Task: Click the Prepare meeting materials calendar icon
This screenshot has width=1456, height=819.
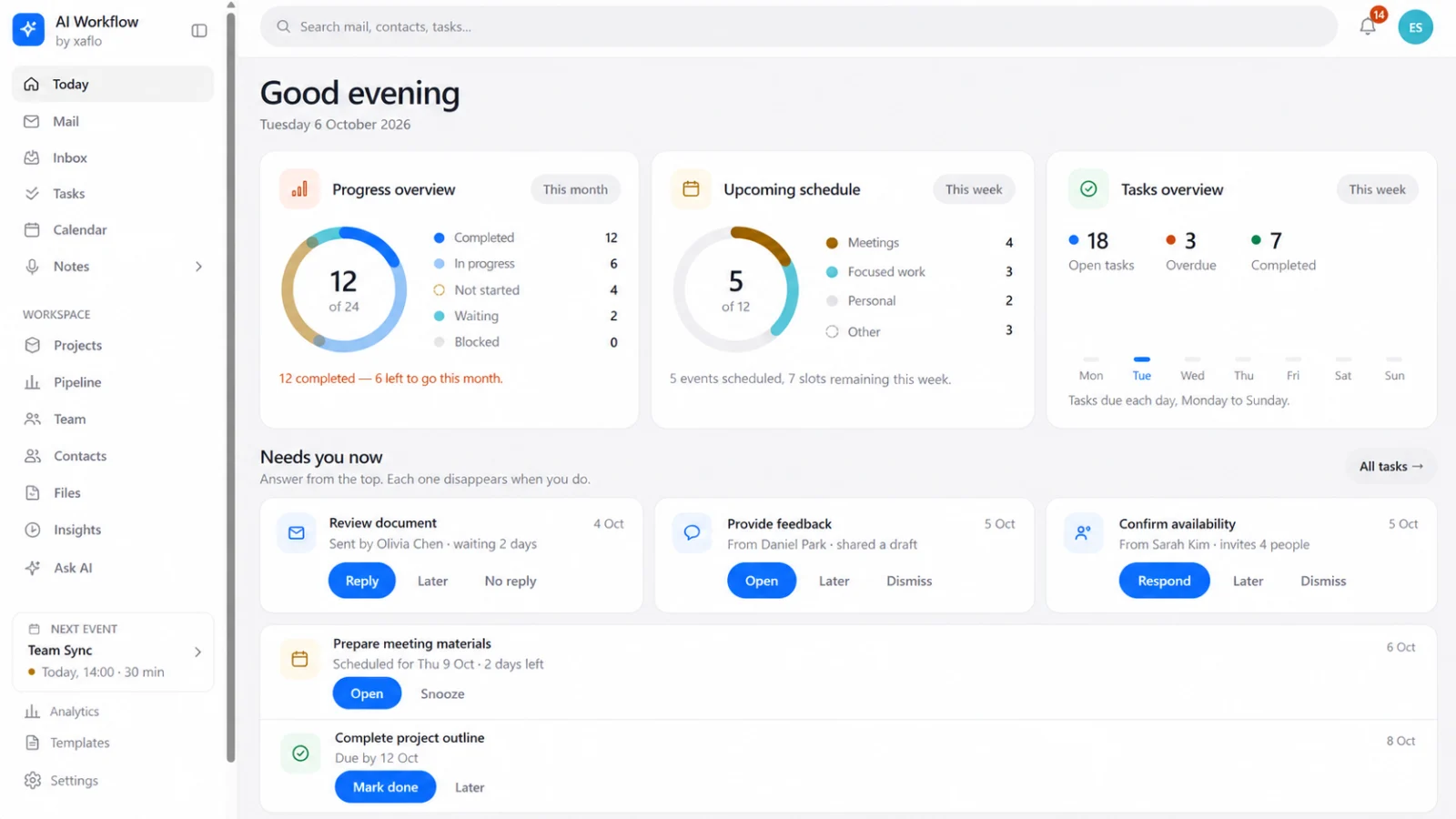Action: pos(299,659)
